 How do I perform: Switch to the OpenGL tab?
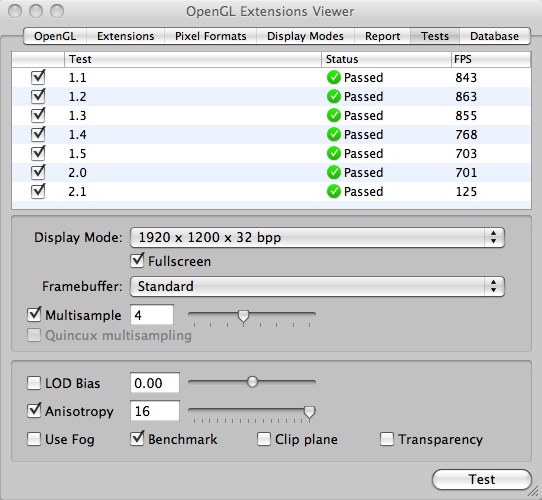coord(55,36)
